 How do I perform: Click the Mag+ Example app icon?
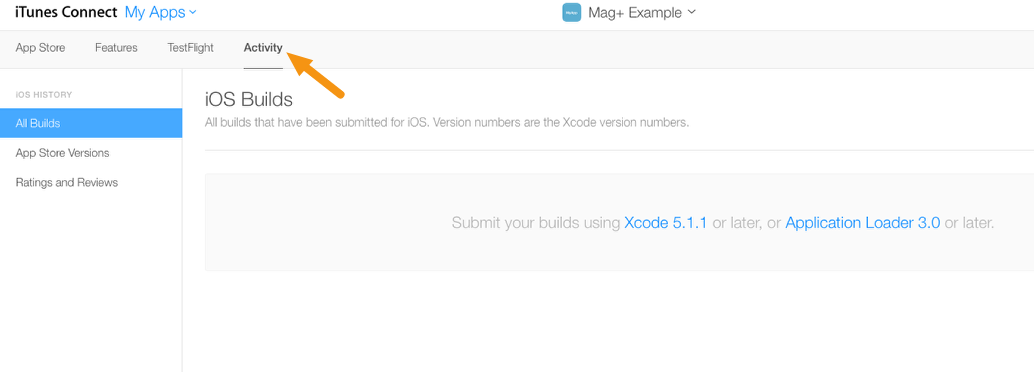coord(571,13)
